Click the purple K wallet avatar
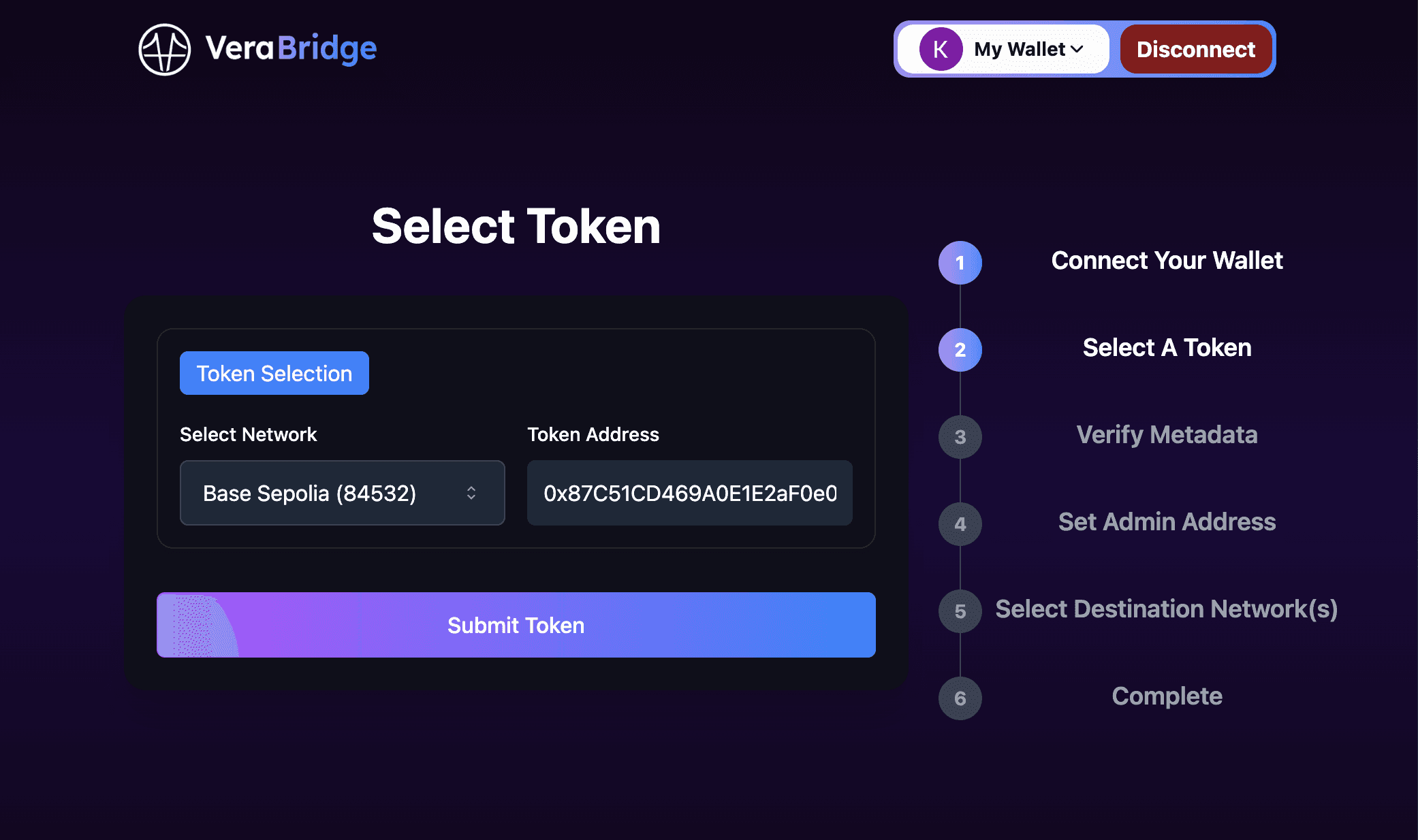The width and height of the screenshot is (1418, 840). [940, 49]
